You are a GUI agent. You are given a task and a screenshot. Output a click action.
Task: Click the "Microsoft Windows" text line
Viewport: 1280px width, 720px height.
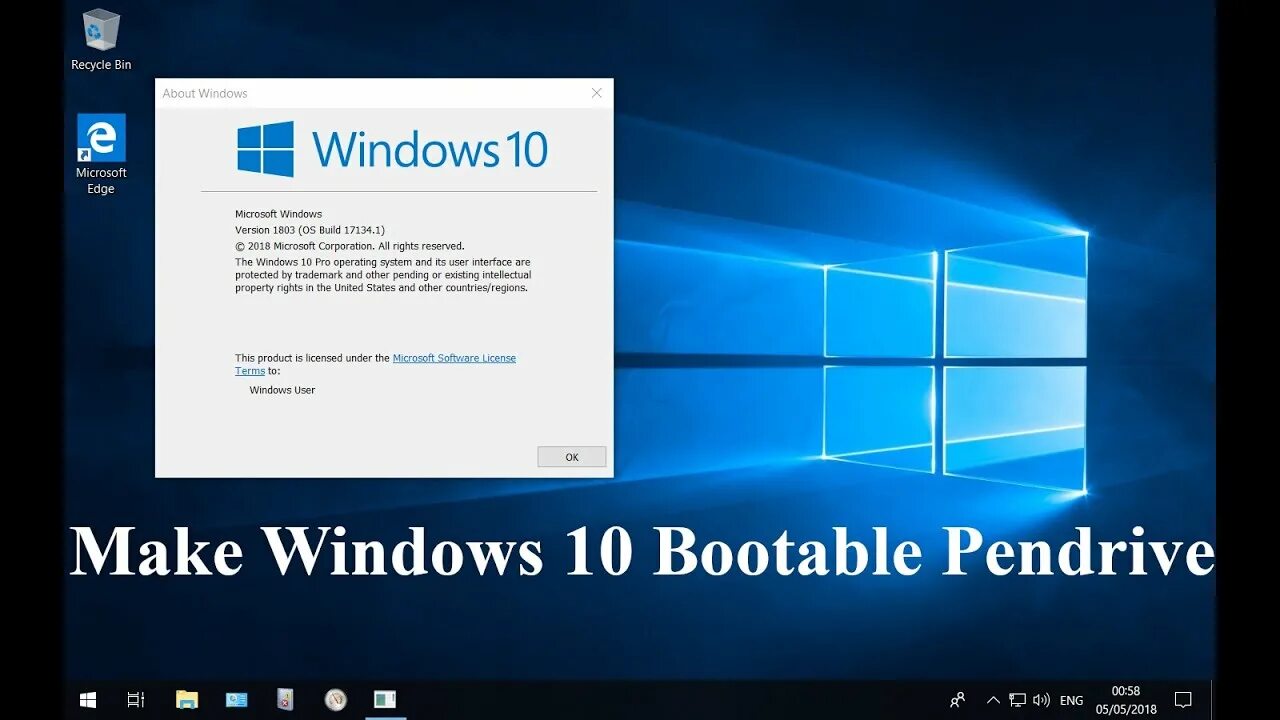[x=278, y=214]
